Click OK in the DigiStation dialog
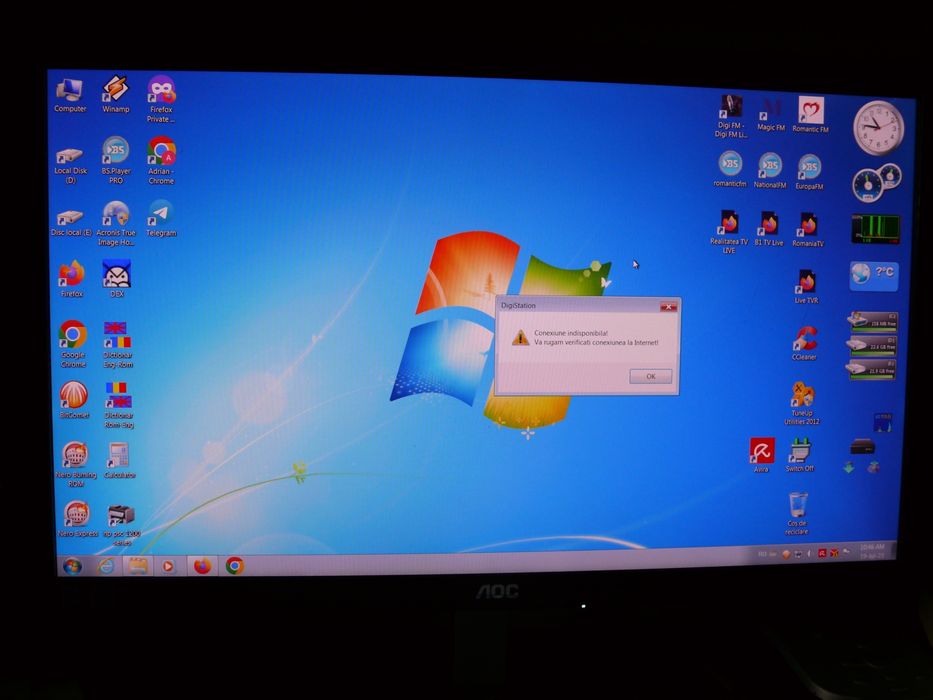This screenshot has width=933, height=700. 650,376
